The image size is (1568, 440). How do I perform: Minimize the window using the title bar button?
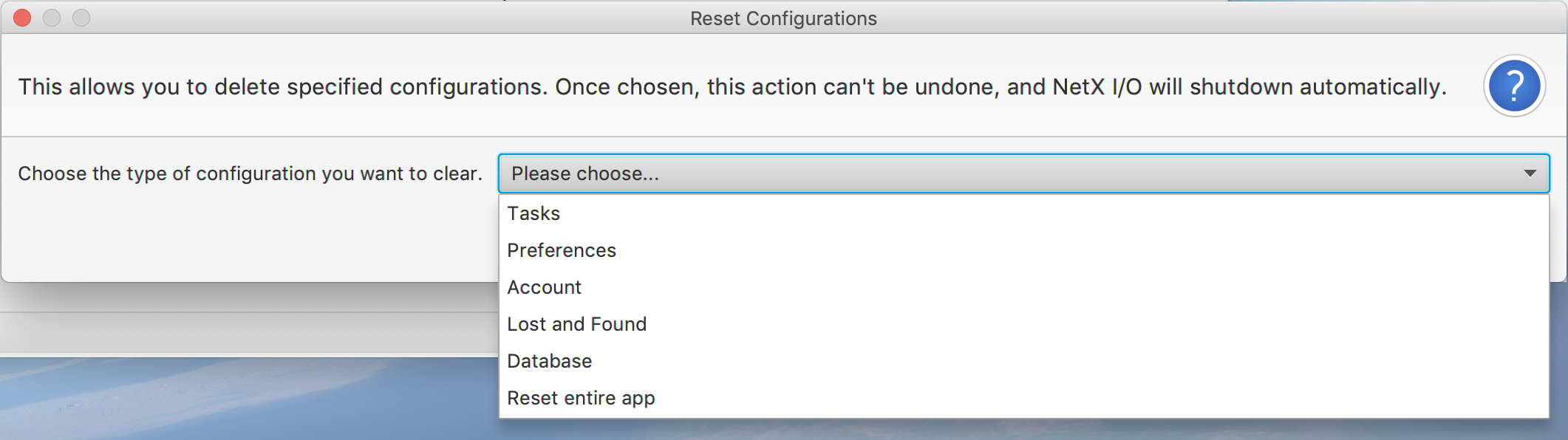point(52,18)
